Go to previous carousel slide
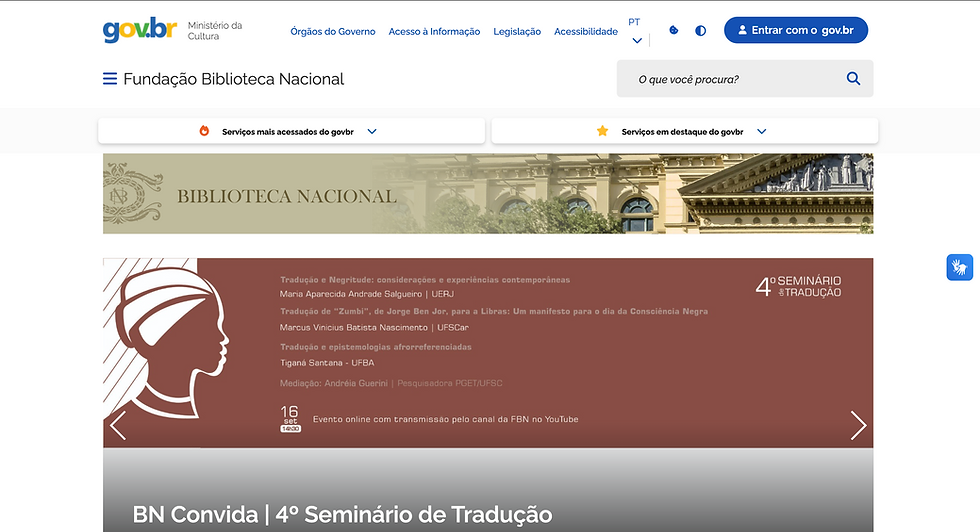This screenshot has width=980, height=532. pyautogui.click(x=118, y=426)
